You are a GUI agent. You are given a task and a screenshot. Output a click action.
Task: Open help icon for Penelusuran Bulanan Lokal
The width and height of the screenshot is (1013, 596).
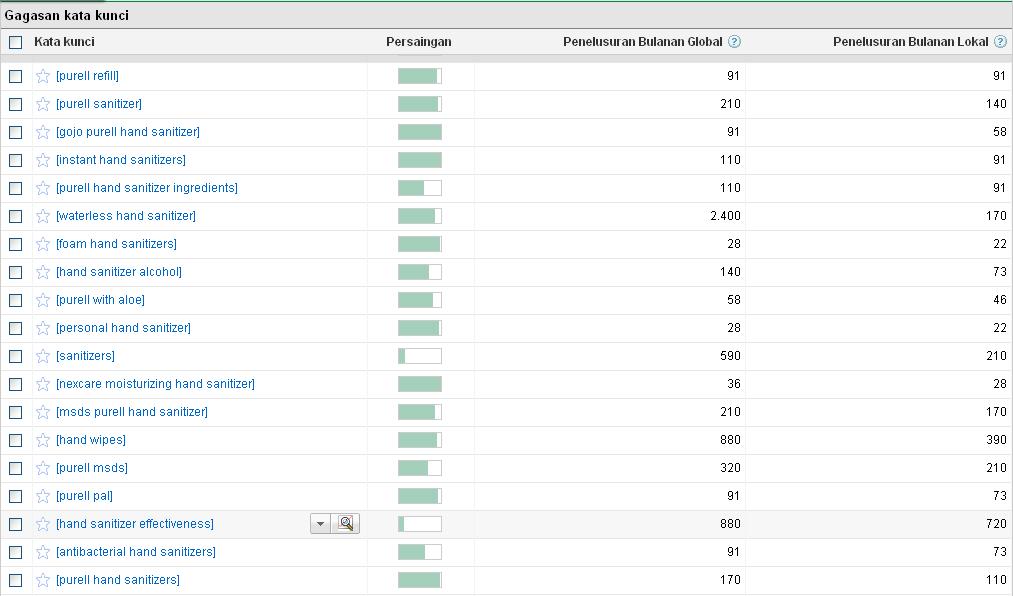coord(1000,42)
